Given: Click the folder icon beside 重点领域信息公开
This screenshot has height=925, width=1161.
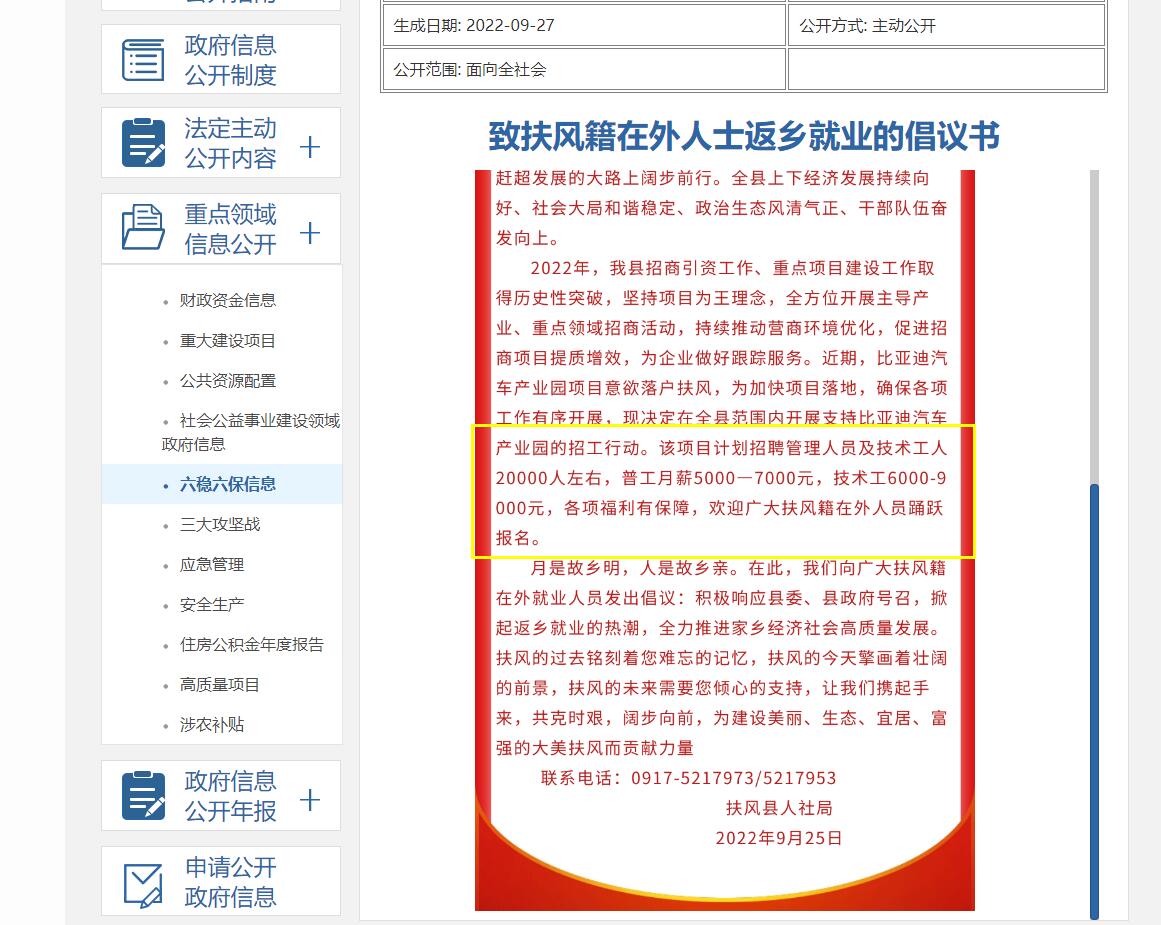Looking at the screenshot, I should pos(143,228).
